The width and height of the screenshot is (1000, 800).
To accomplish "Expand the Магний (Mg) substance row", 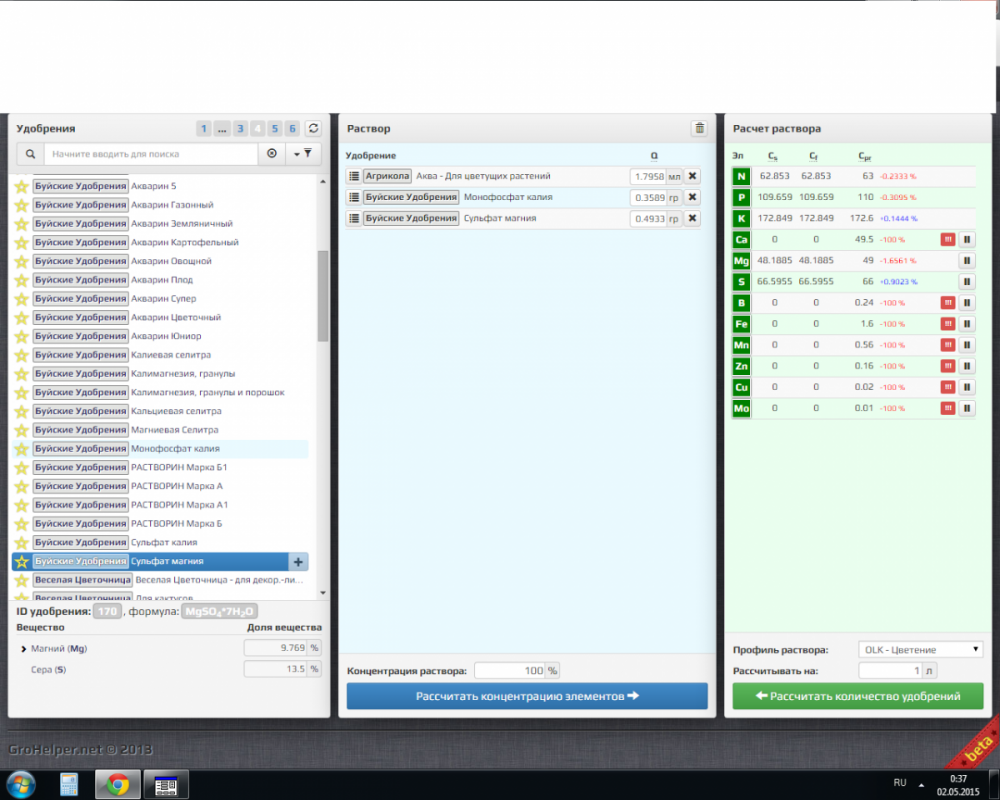I will click(24, 649).
